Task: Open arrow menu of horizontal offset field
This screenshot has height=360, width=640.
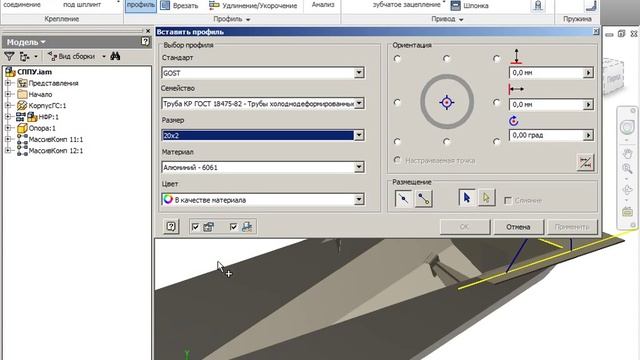Action: [588, 104]
